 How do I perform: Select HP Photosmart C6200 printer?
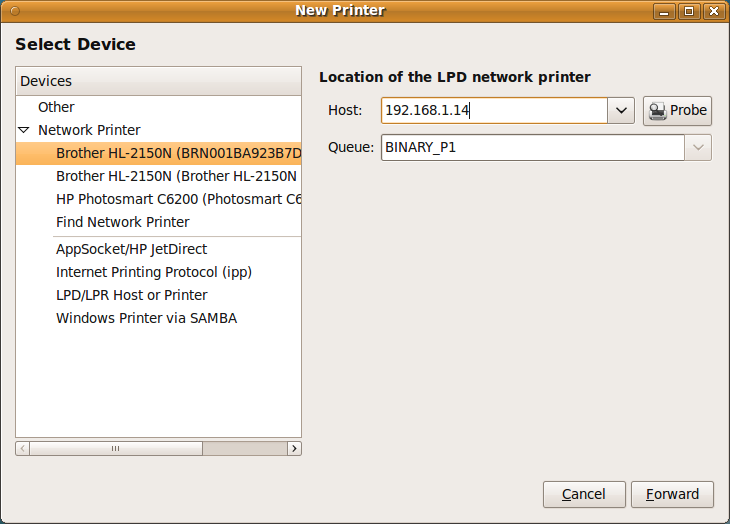click(177, 199)
